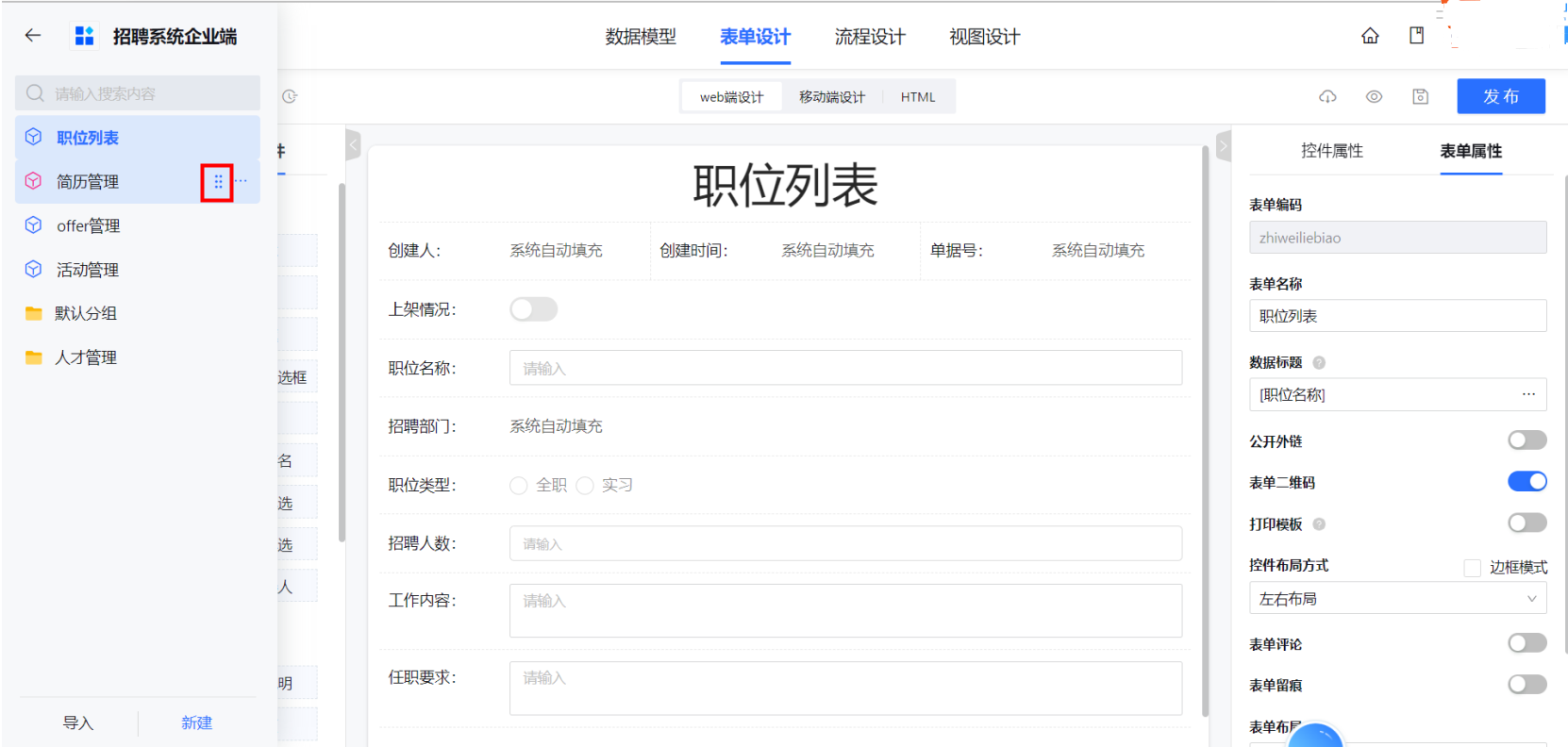The height and width of the screenshot is (747, 1568).
Task: Click the 职位列表 form title
Action: coord(785,185)
